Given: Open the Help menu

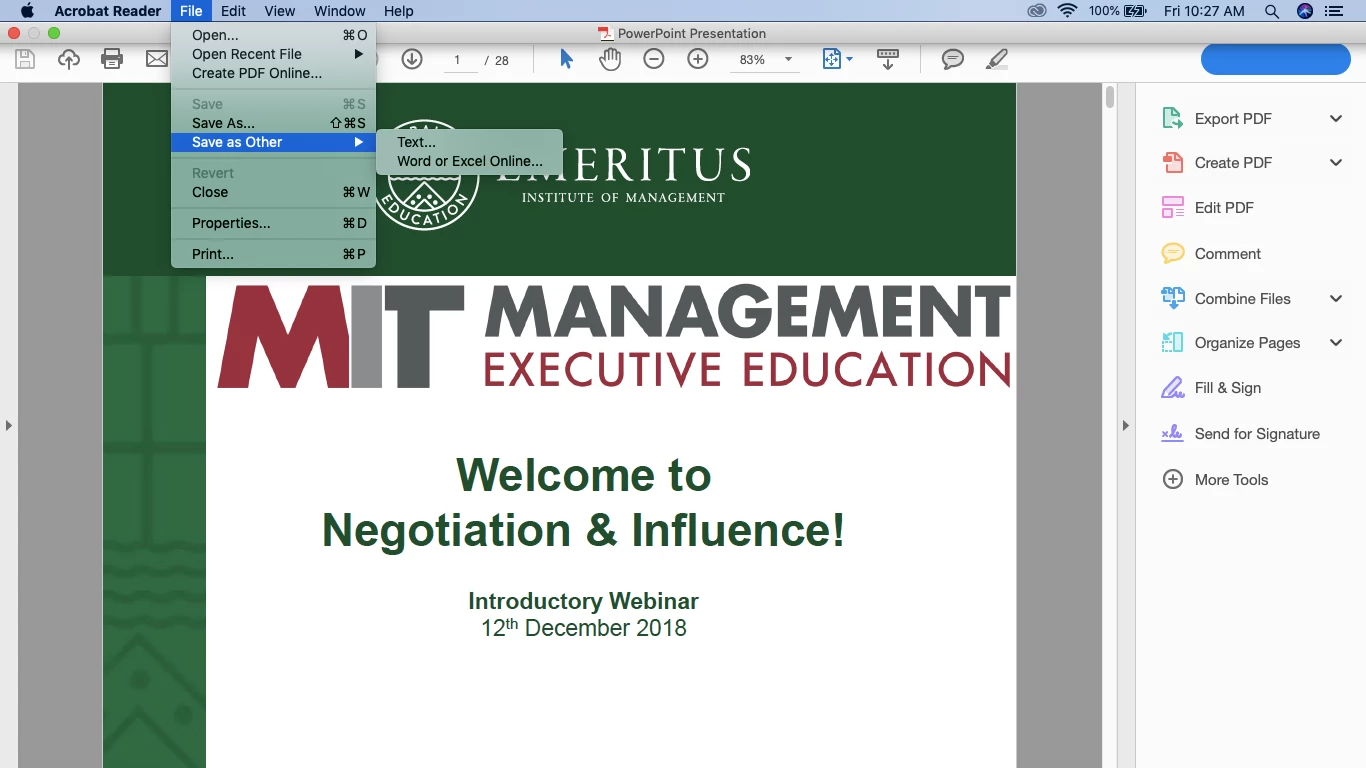Looking at the screenshot, I should (x=399, y=11).
